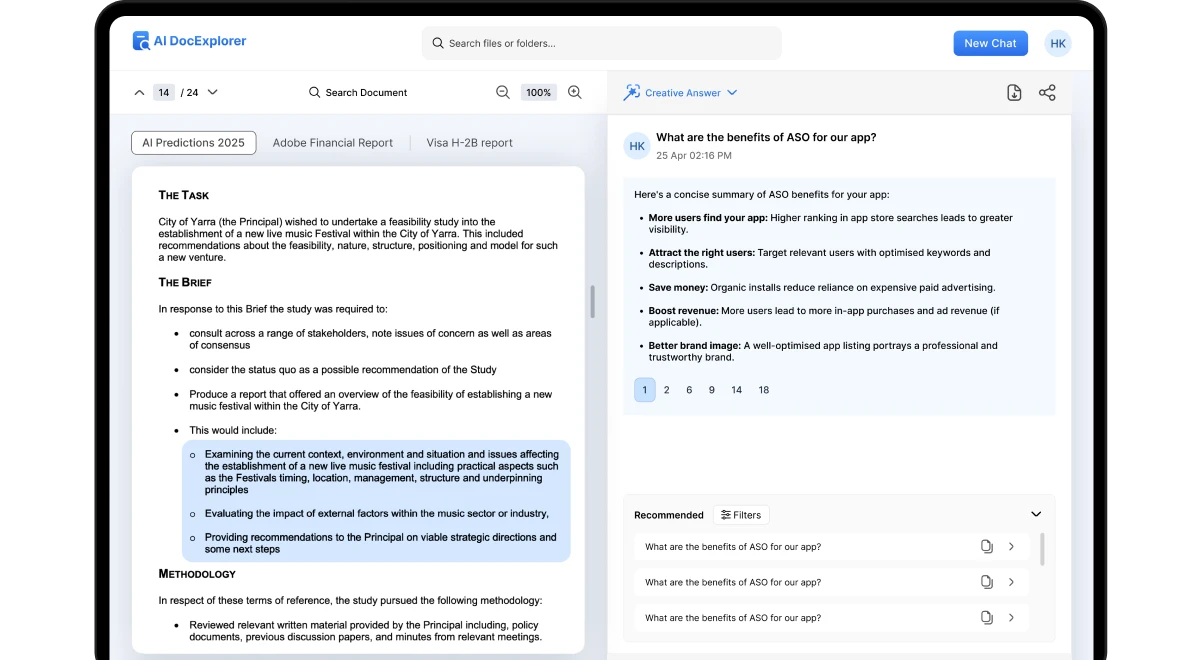Open the document download icon

1014,92
